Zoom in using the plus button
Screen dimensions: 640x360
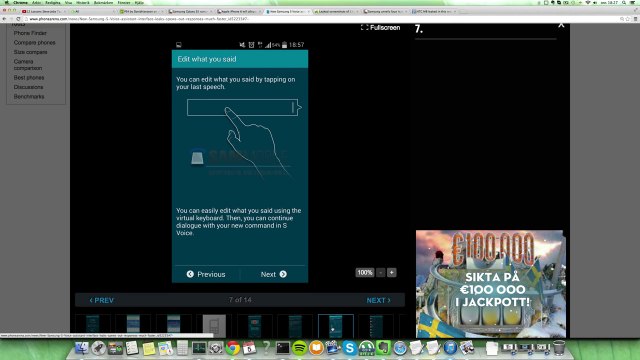[391, 272]
